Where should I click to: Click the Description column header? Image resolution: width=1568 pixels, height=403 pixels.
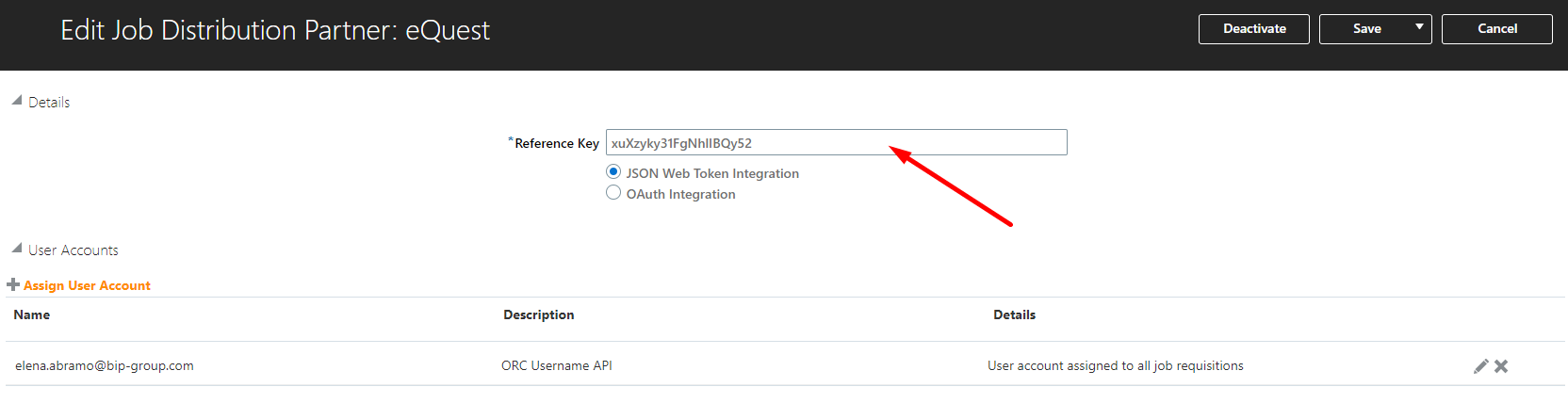[x=538, y=314]
